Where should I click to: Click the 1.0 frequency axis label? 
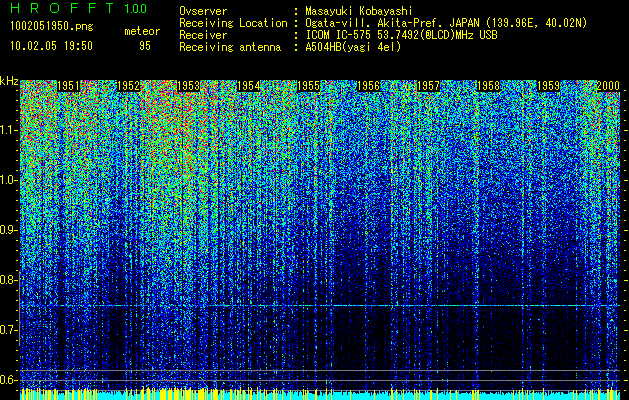8,180
